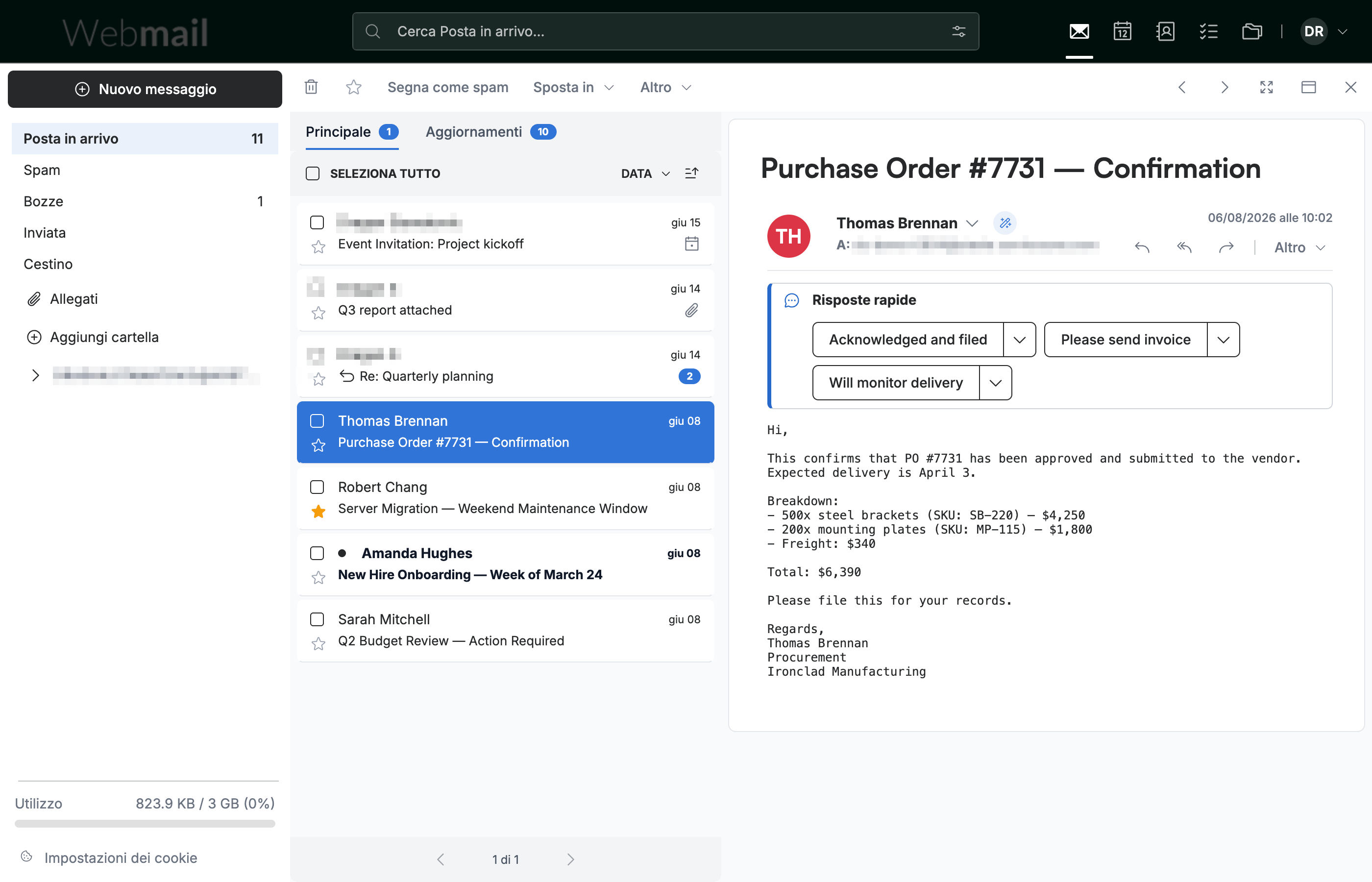Open dropdown for Acknowledged and filed reply
The height and width of the screenshot is (882, 1372).
tap(1019, 340)
